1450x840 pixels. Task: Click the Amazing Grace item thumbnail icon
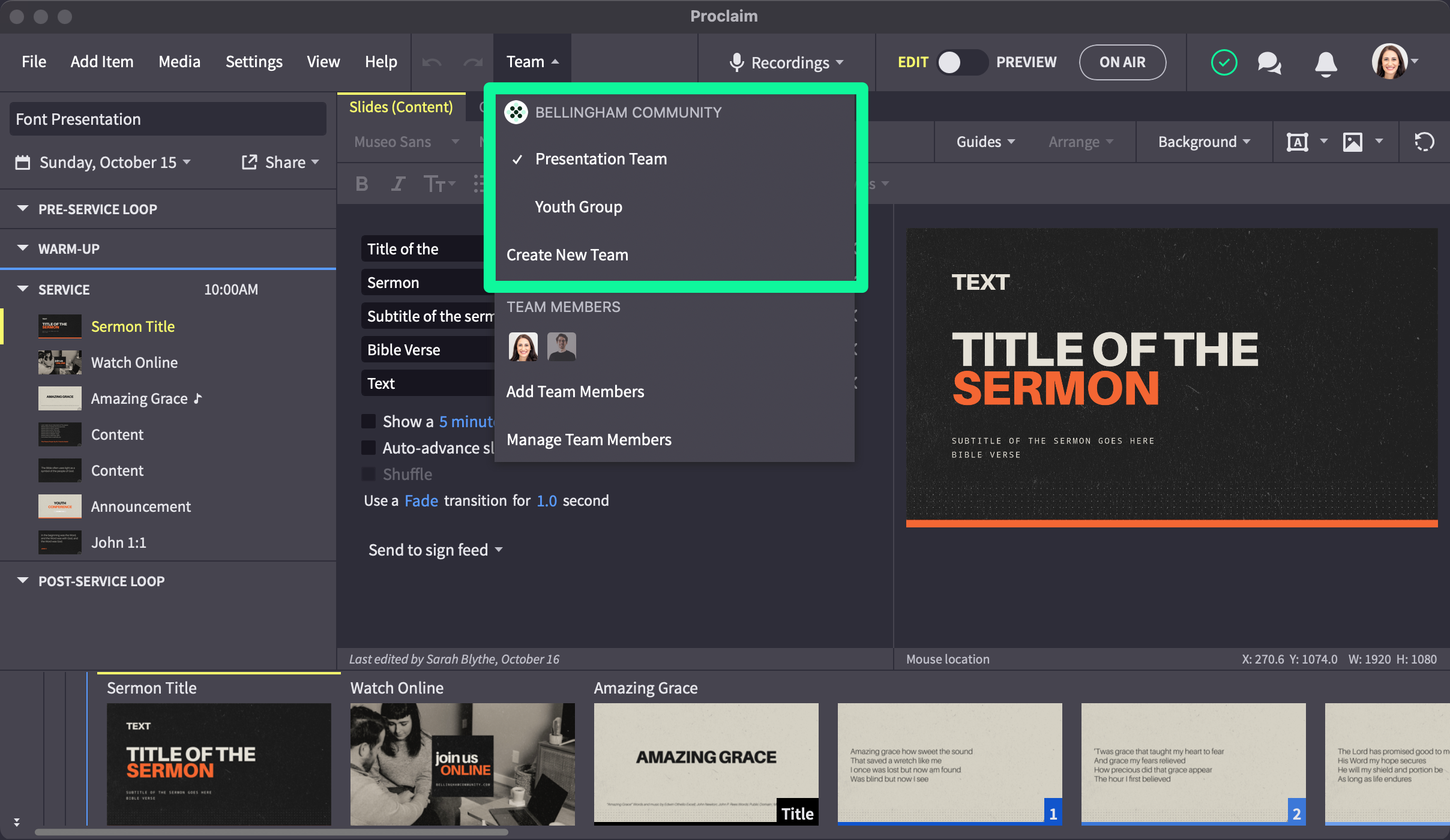[60, 398]
